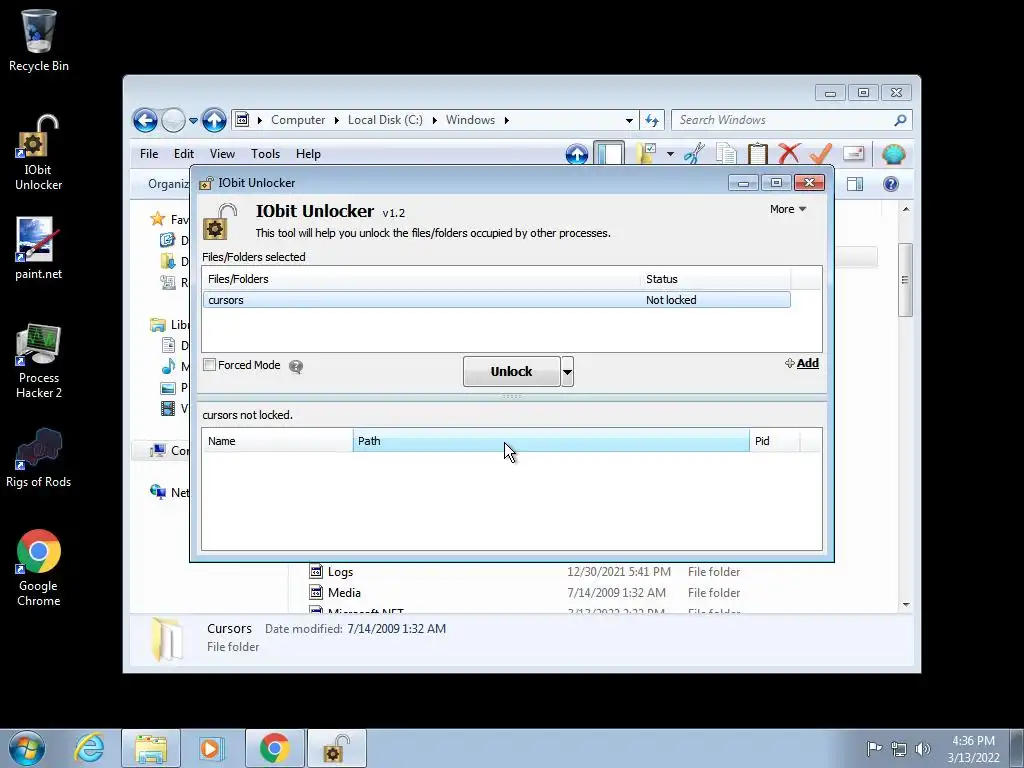Select the Google Chrome desktop shortcut
The image size is (1024, 768).
click(x=39, y=568)
